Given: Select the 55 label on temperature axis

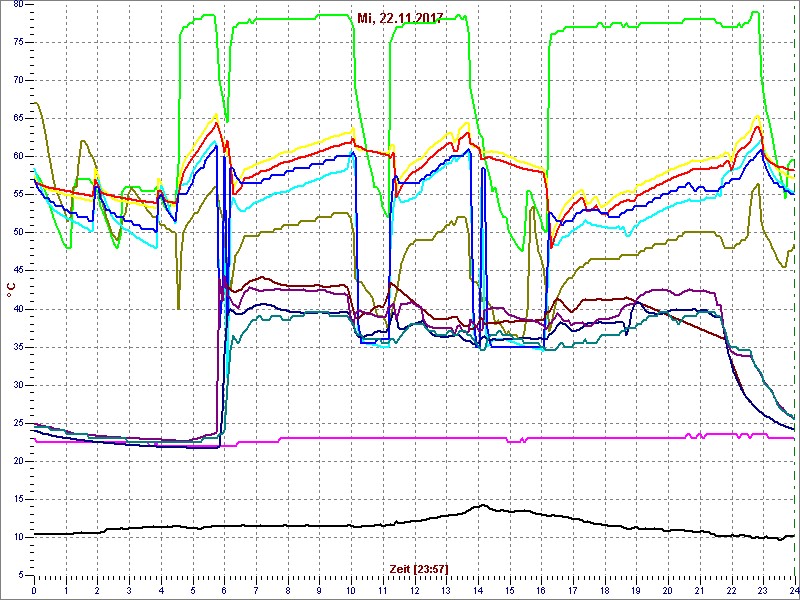Looking at the screenshot, I should point(17,195).
